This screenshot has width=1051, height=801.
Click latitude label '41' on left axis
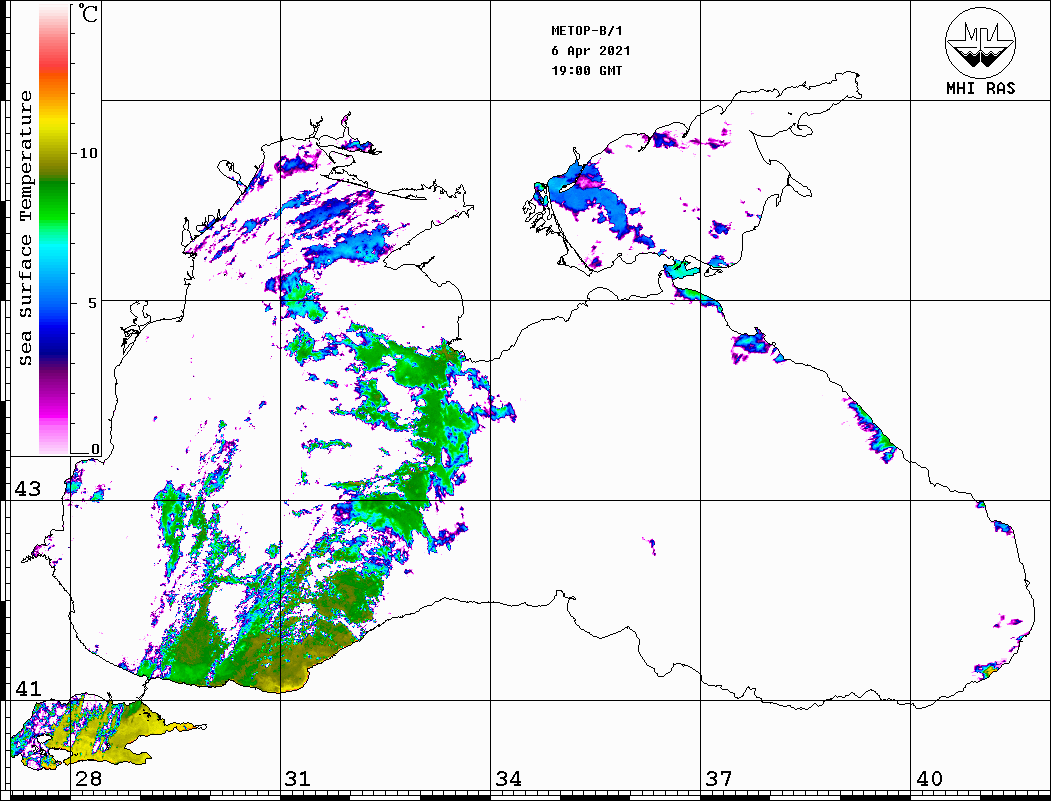coord(28,689)
